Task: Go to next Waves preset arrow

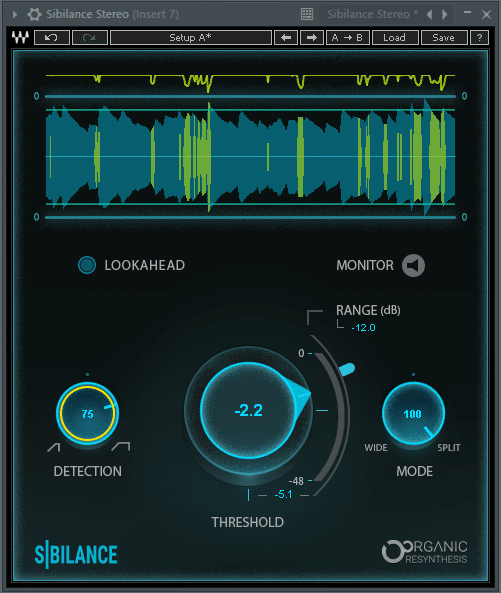Action: (x=312, y=37)
